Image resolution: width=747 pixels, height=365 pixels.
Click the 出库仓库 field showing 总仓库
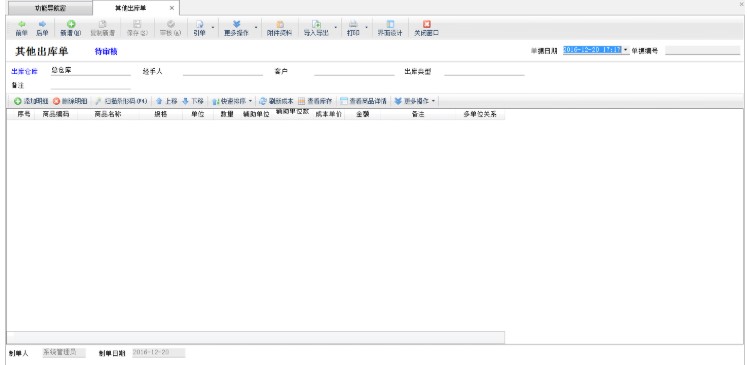(x=91, y=71)
